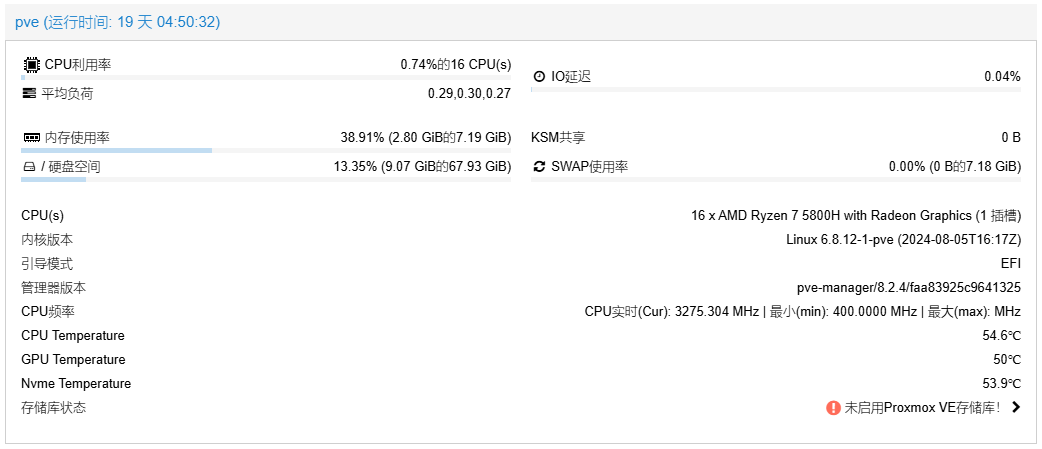
Task: Click the refresh icon beside SWAP使用率
Action: point(539,167)
